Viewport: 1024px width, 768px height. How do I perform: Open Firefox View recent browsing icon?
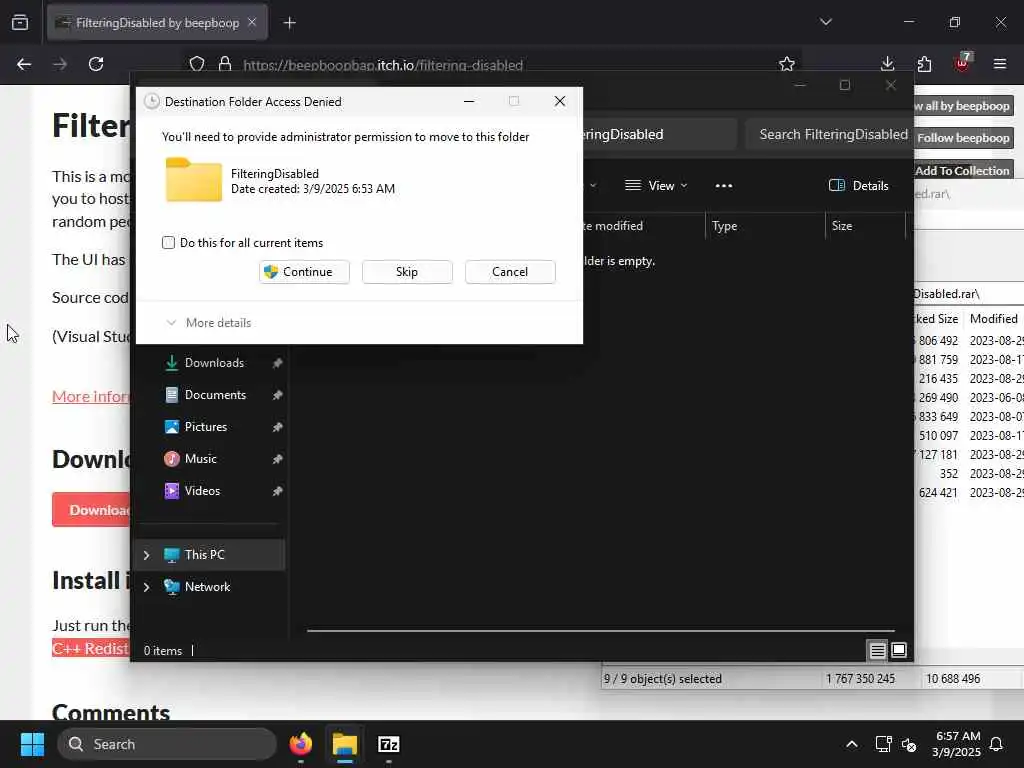(x=20, y=23)
